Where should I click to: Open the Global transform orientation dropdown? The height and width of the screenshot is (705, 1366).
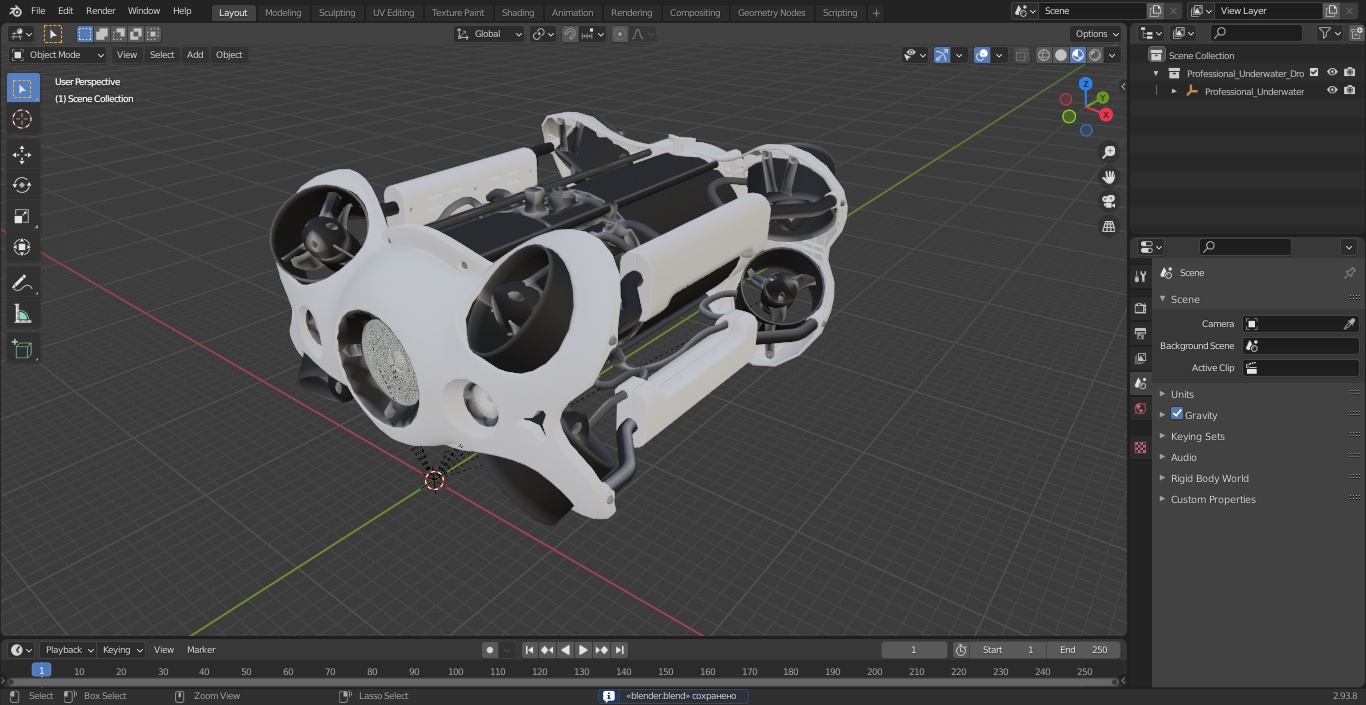pos(490,34)
